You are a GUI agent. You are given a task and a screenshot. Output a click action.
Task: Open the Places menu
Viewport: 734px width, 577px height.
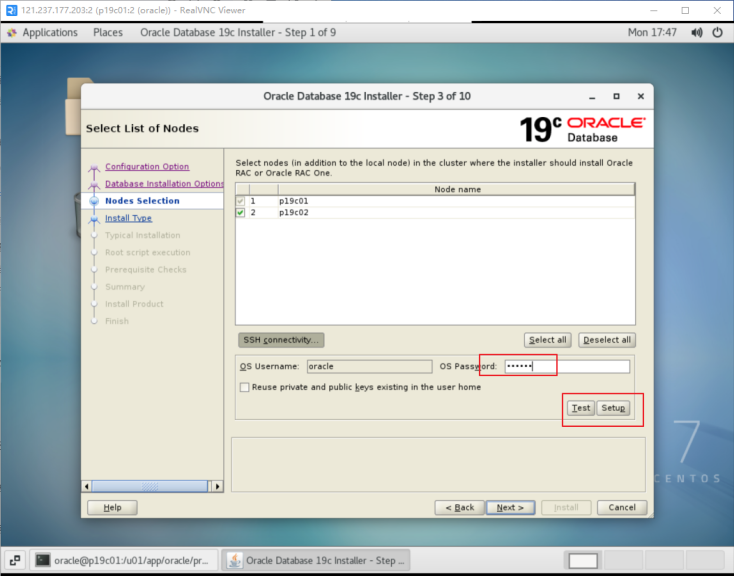tap(108, 32)
